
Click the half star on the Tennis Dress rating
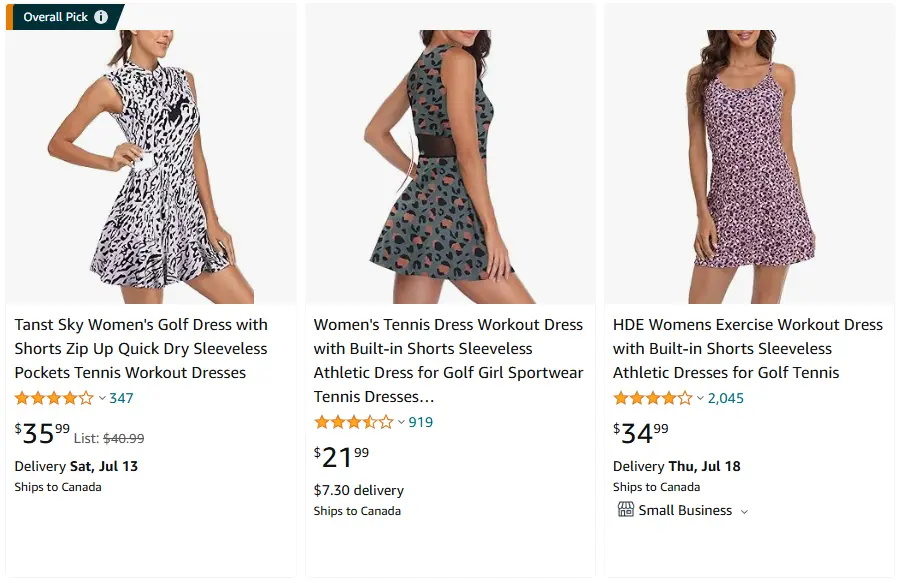pos(371,422)
